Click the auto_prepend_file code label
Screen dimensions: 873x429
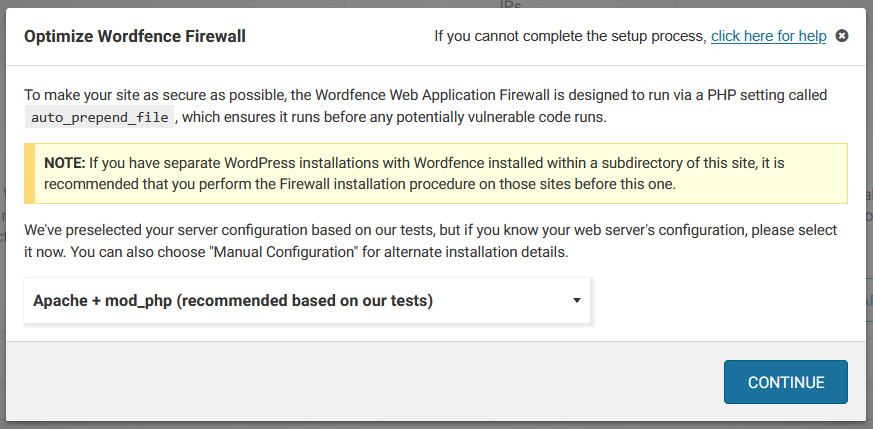click(100, 118)
